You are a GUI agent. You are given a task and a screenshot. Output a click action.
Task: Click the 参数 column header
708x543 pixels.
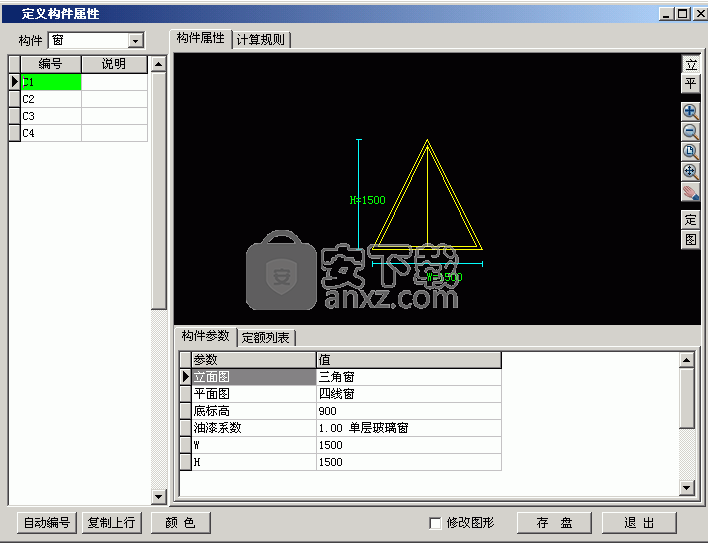[254, 360]
